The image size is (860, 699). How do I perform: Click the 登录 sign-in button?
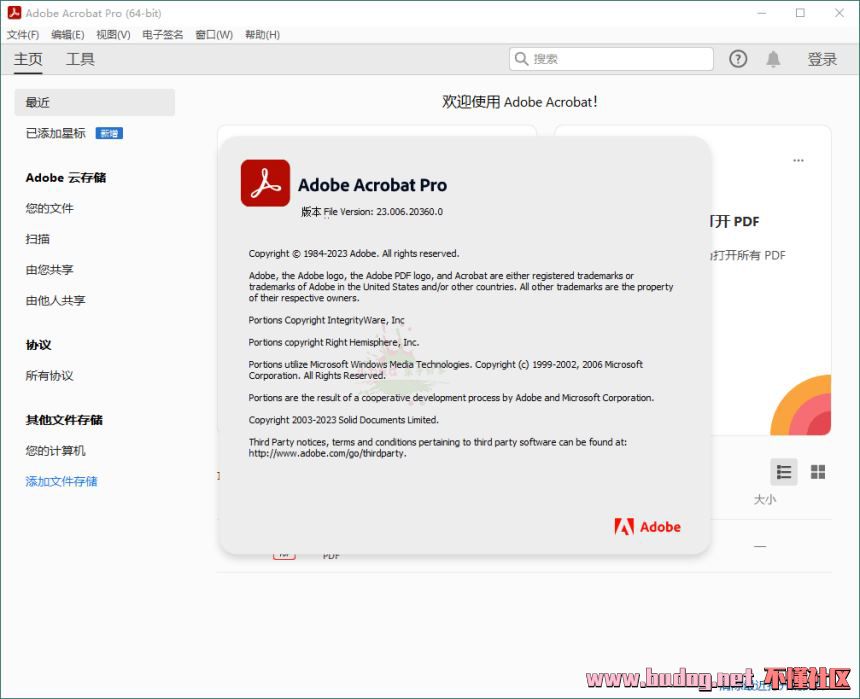pos(822,59)
